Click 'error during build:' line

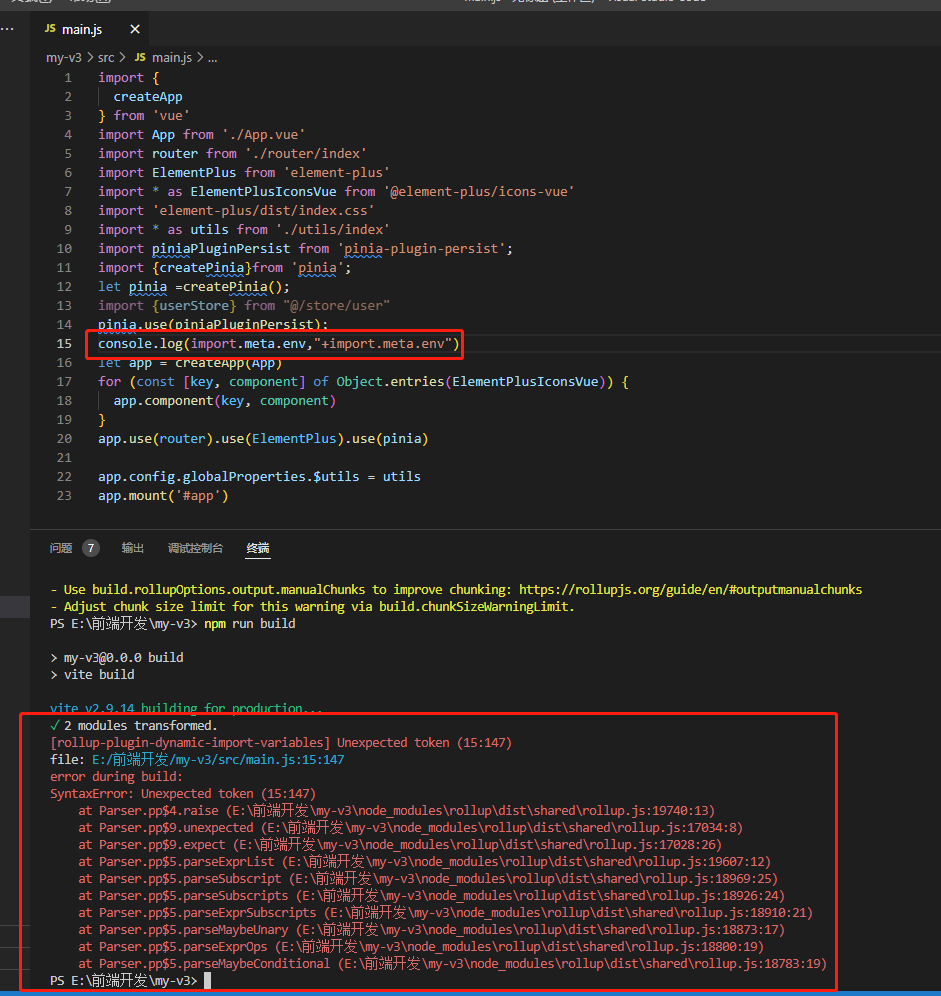[116, 777]
